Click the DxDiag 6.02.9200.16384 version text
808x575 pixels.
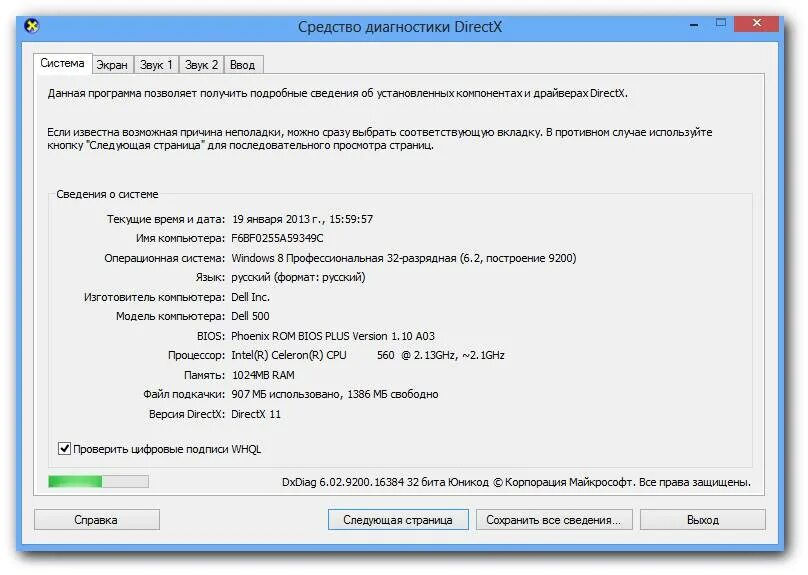[x=516, y=482]
